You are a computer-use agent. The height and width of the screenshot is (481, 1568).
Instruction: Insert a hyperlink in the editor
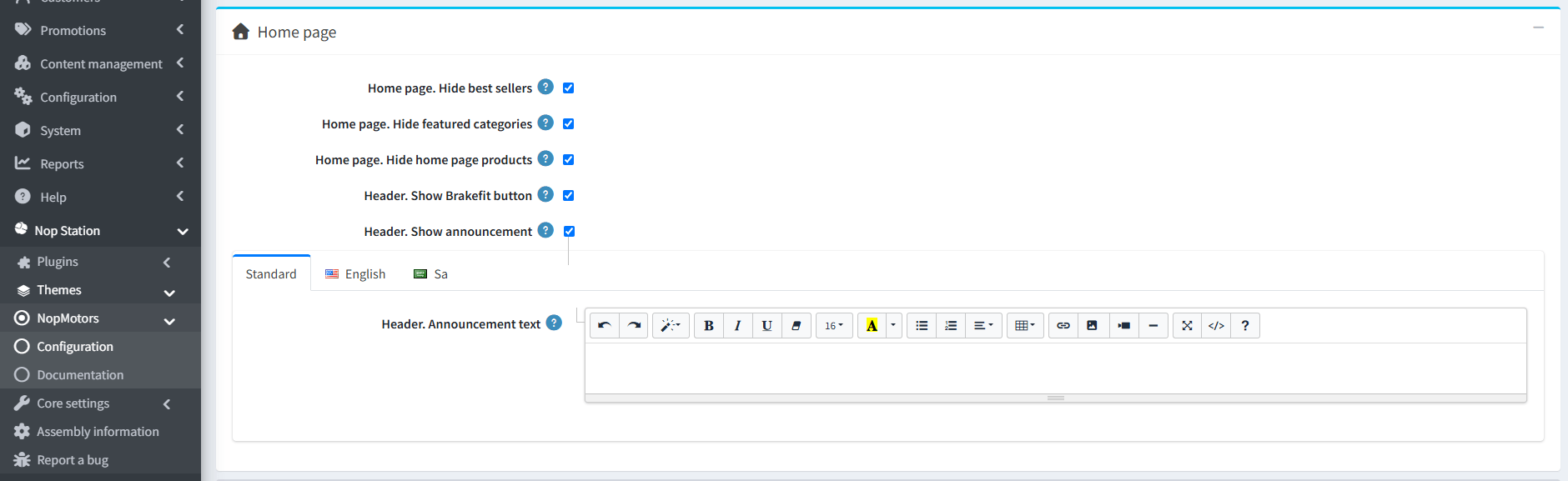click(x=1063, y=326)
